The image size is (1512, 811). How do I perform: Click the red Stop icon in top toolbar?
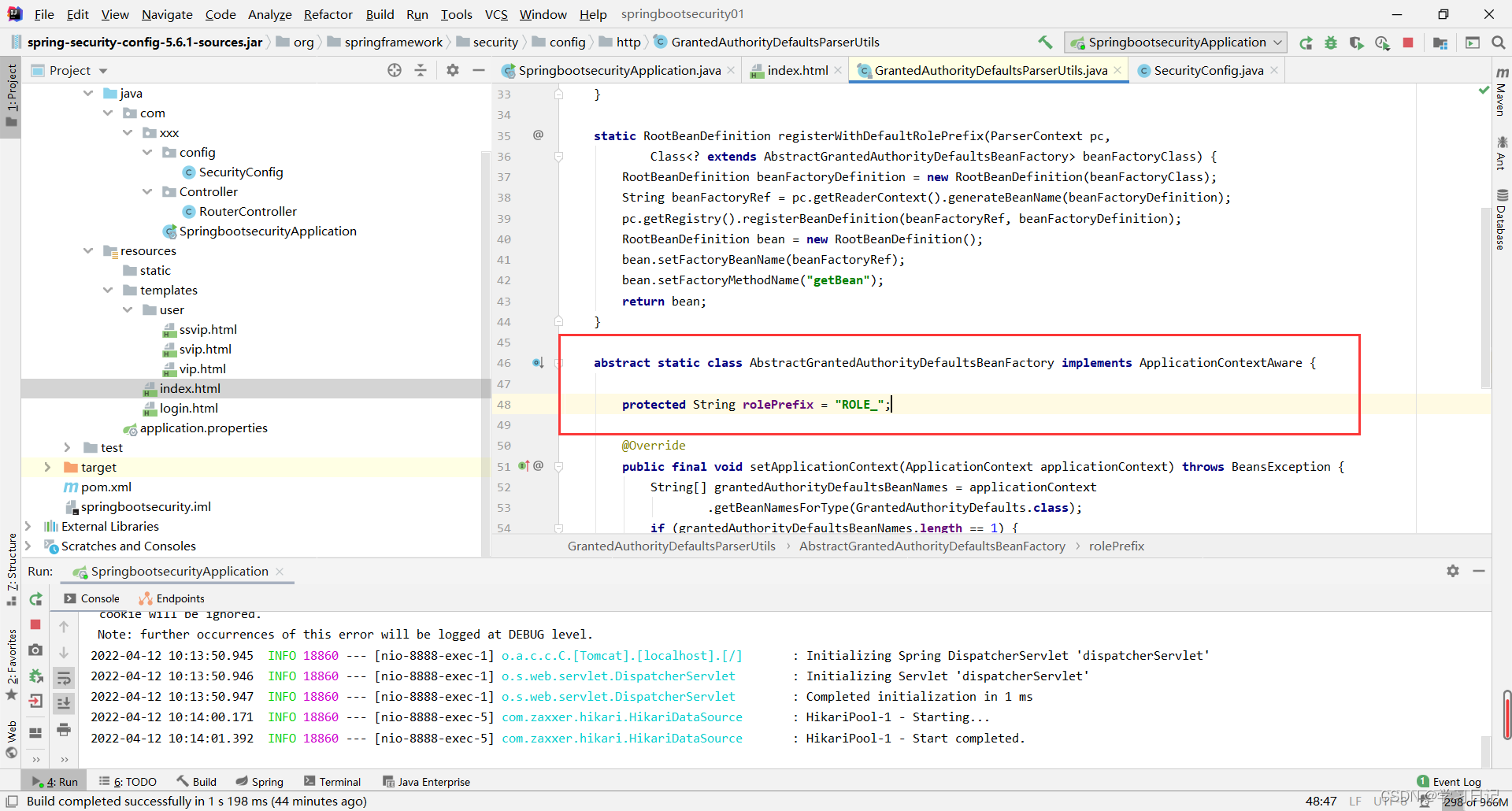pos(1408,43)
